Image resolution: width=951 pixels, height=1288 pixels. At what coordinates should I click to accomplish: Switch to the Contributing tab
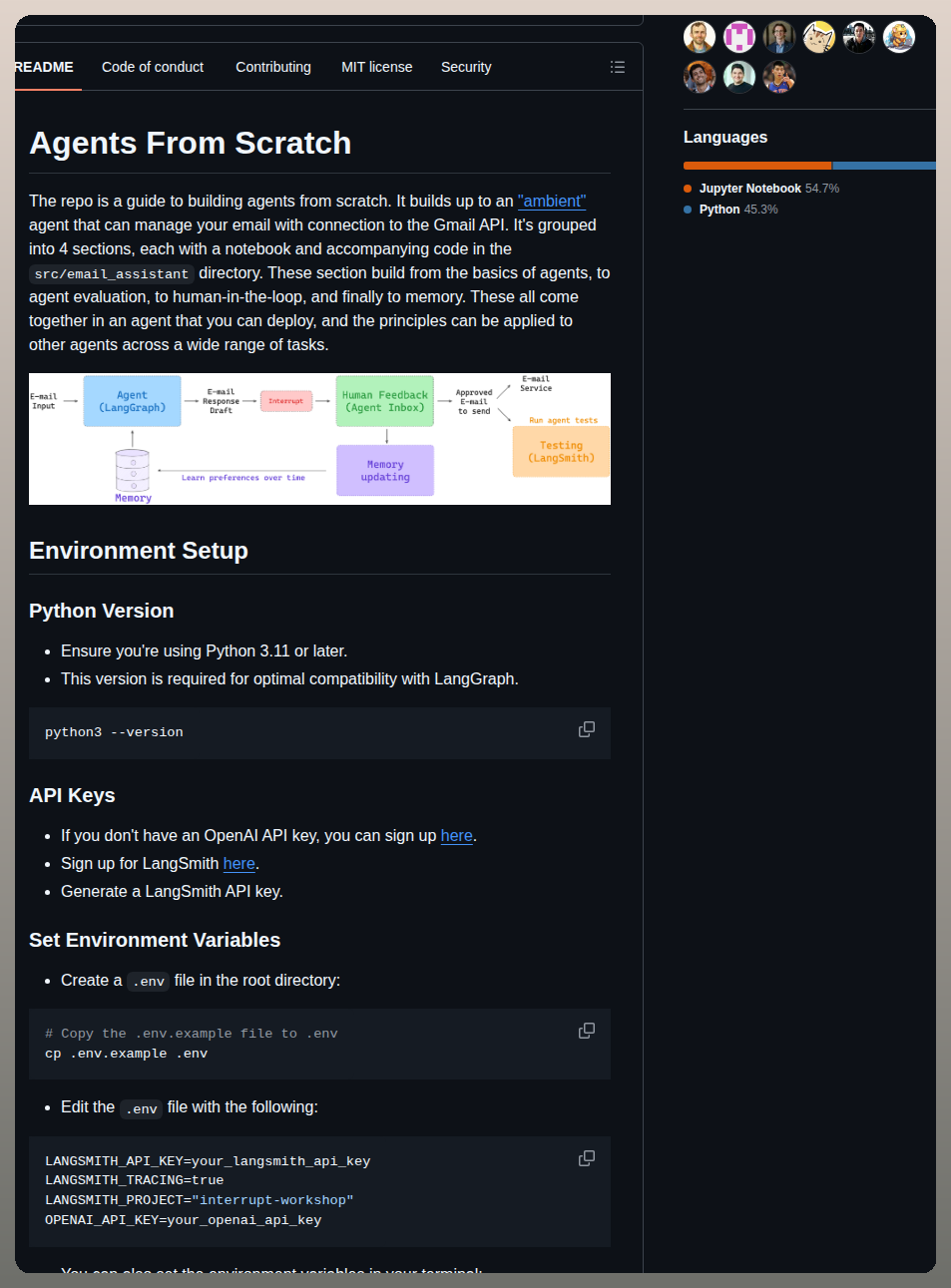click(273, 67)
